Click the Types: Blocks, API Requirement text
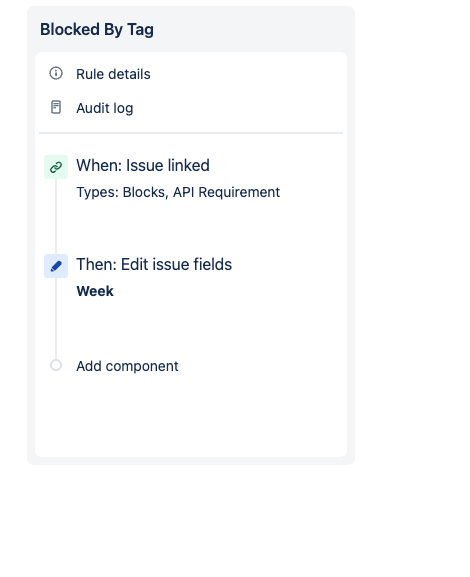470x577 pixels. click(x=178, y=192)
